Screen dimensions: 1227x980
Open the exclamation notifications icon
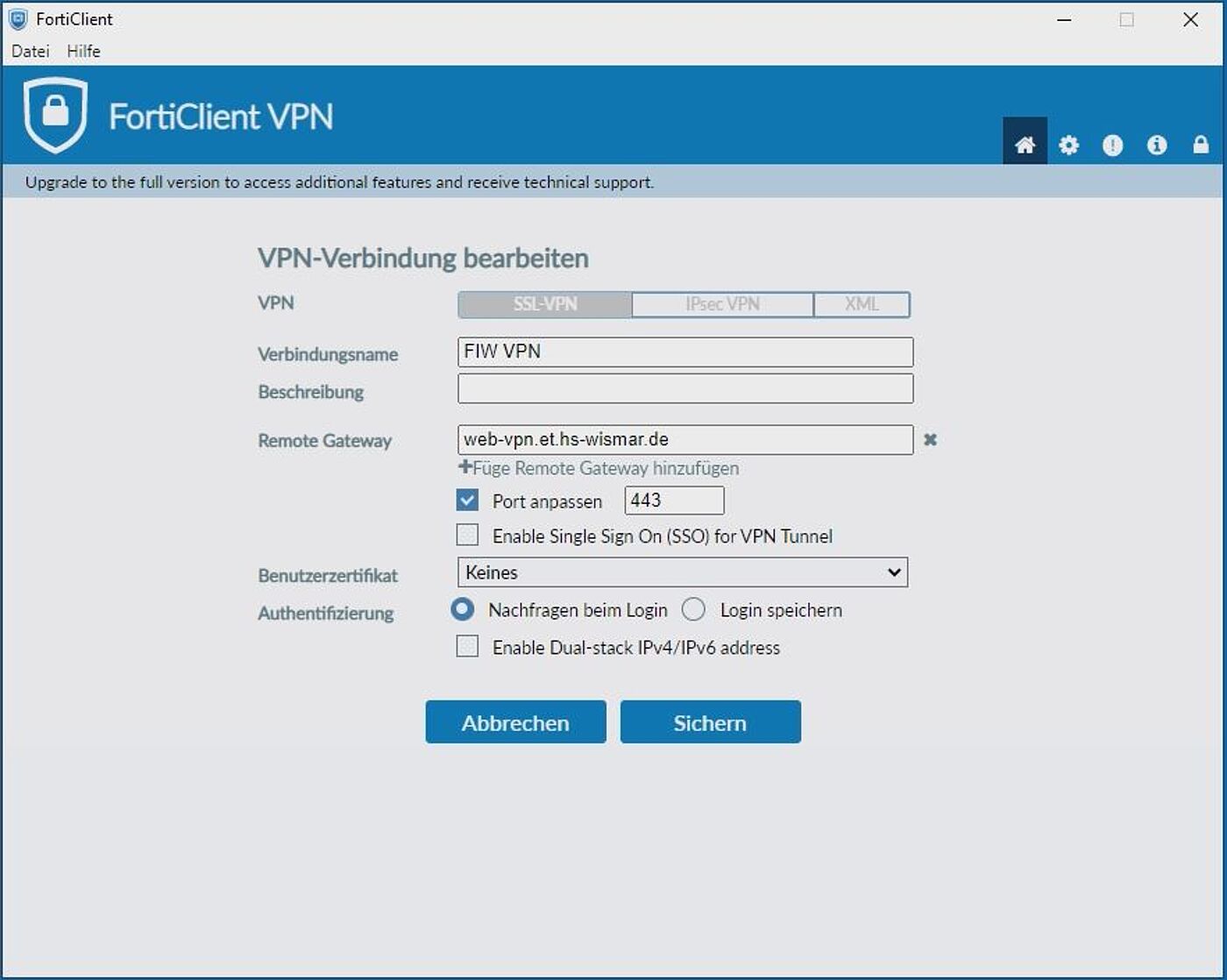point(1112,146)
